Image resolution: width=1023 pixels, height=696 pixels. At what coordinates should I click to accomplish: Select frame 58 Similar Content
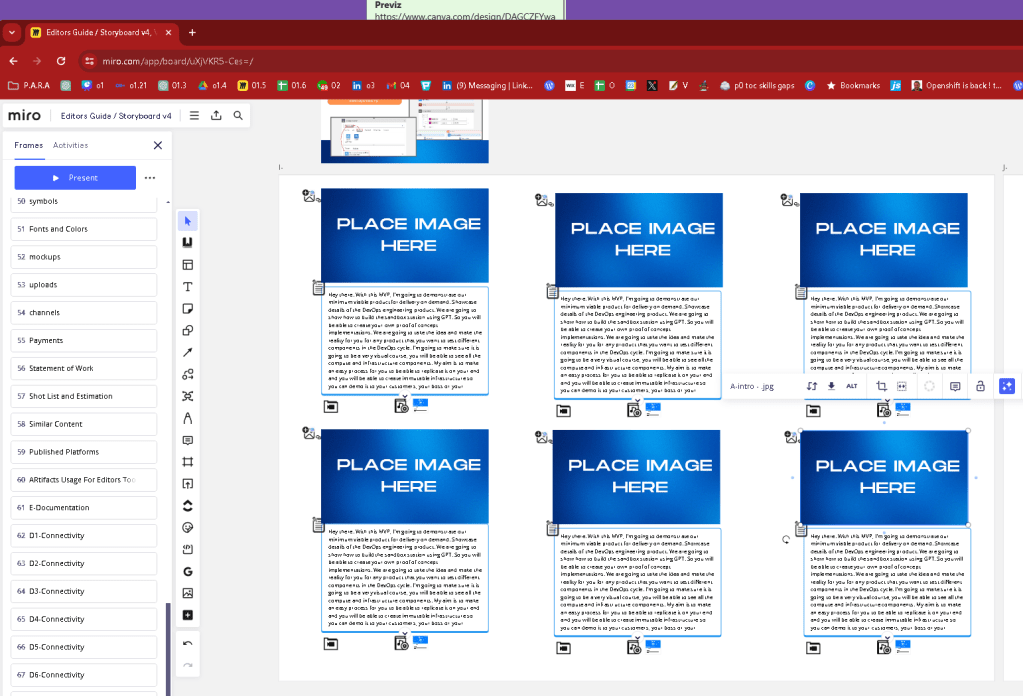point(84,424)
